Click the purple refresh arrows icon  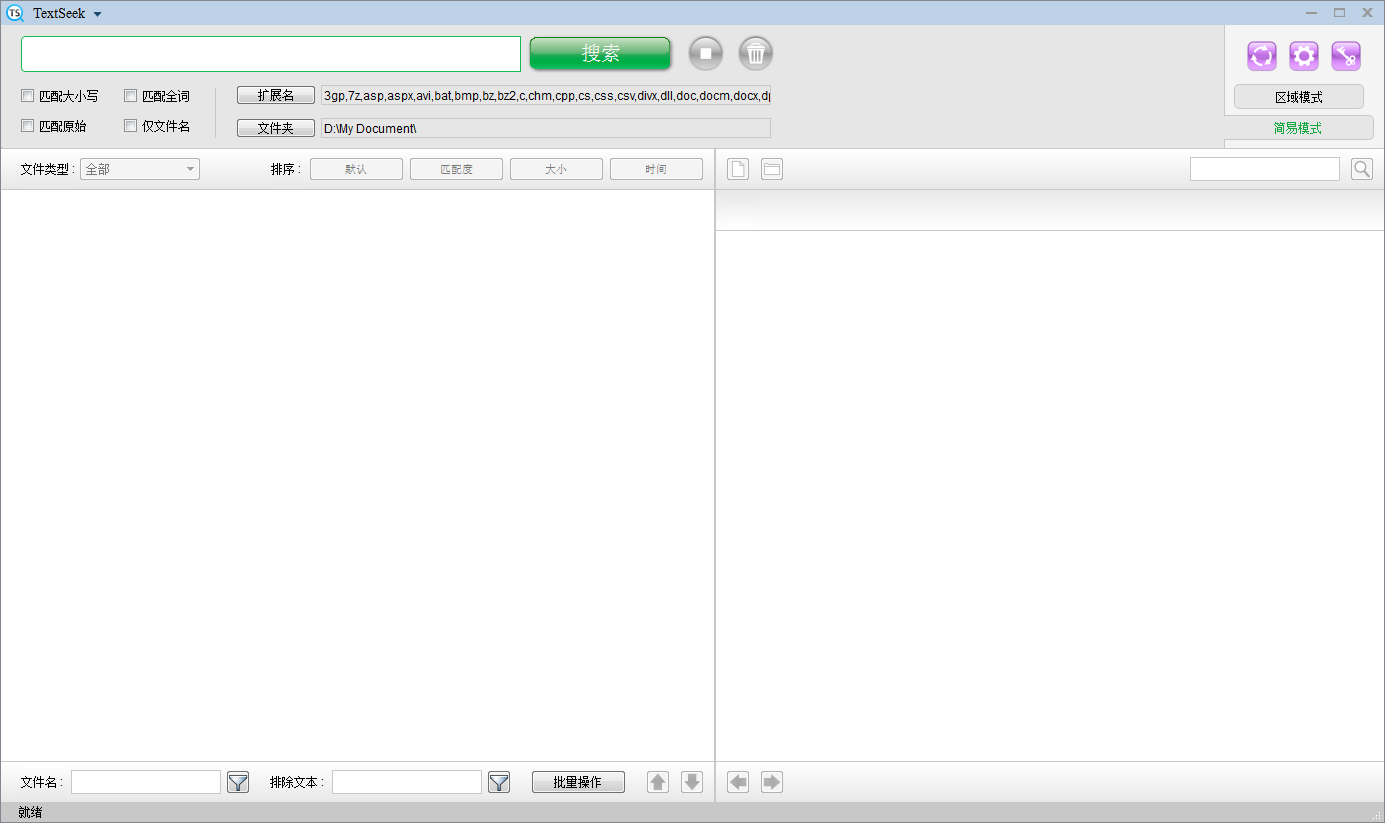coord(1262,56)
